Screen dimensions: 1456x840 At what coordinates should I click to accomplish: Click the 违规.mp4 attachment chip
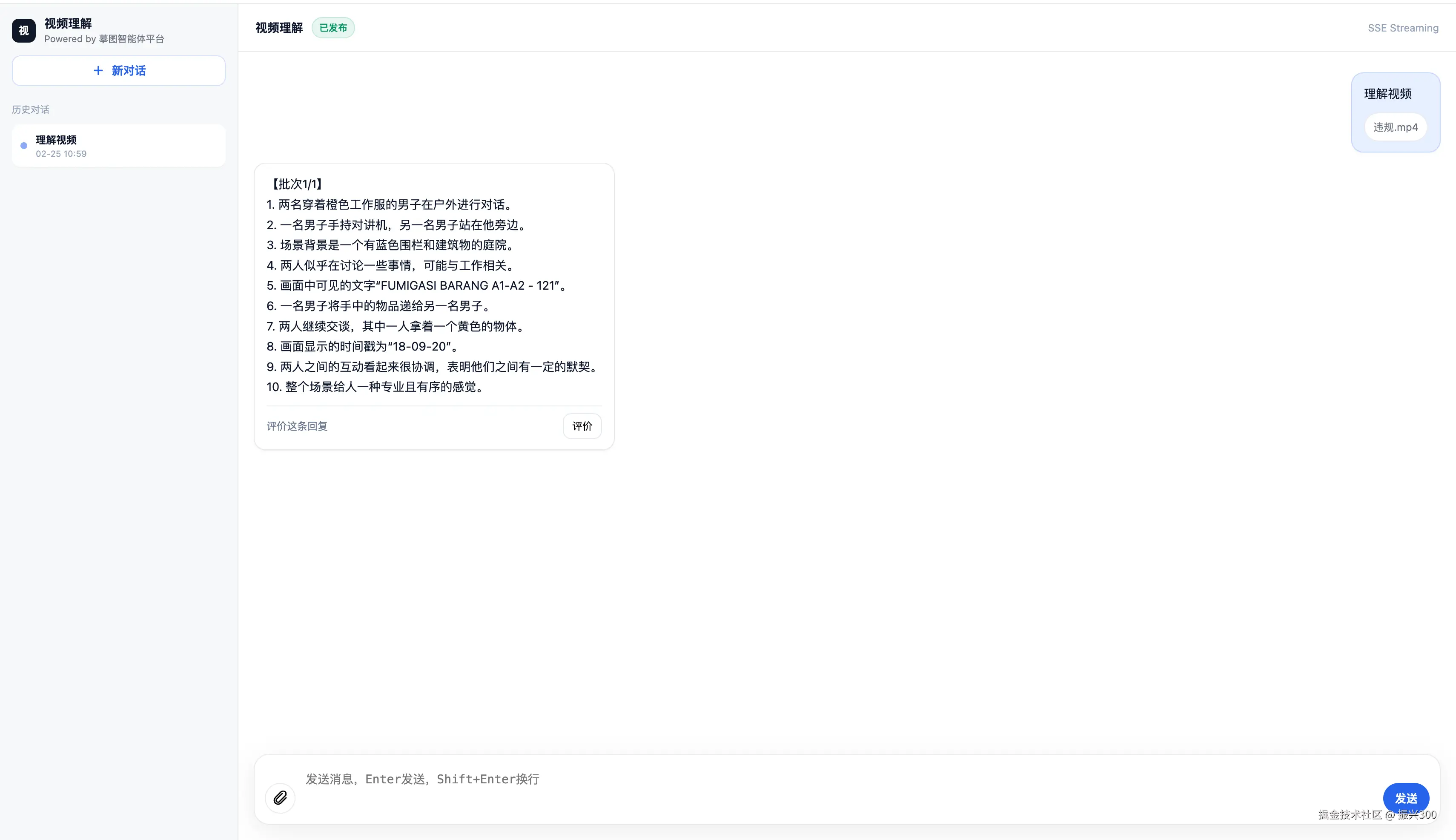tap(1396, 127)
